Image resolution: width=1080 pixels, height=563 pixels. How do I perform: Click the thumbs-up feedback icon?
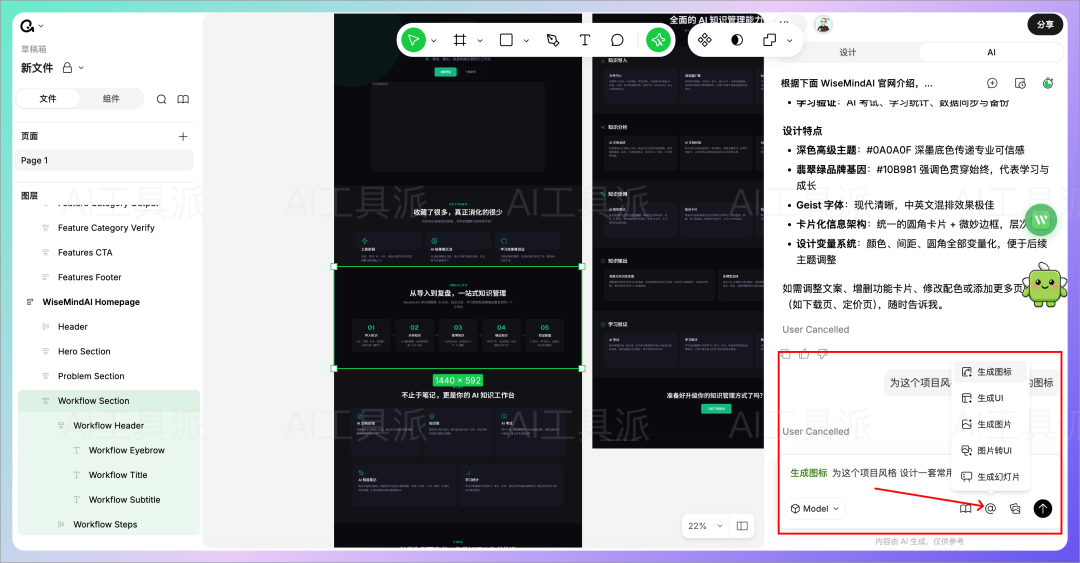[804, 354]
